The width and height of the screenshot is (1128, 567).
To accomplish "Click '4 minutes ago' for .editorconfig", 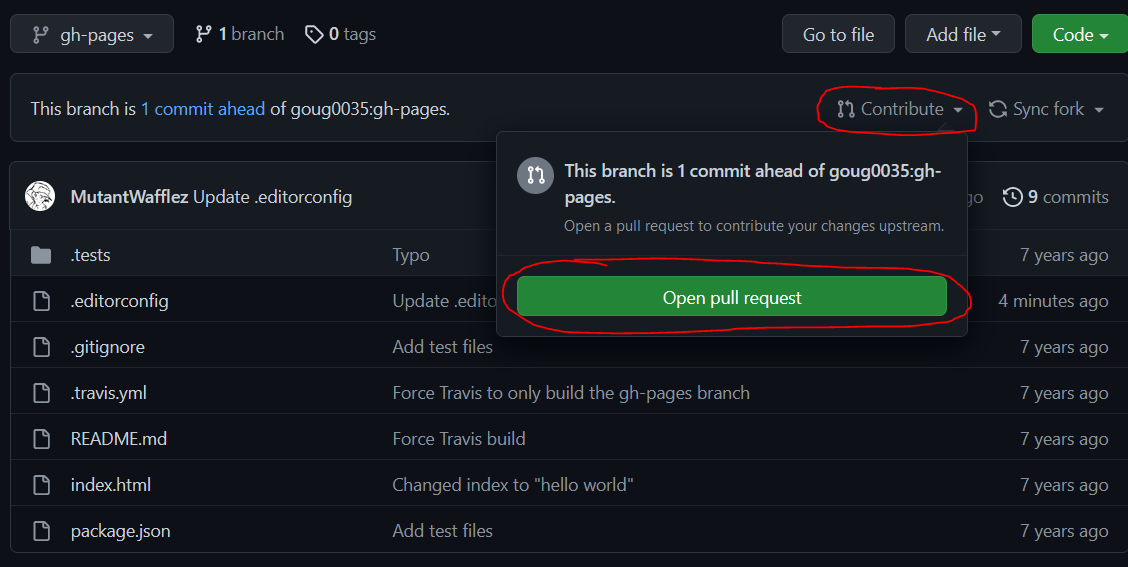I will 1053,301.
